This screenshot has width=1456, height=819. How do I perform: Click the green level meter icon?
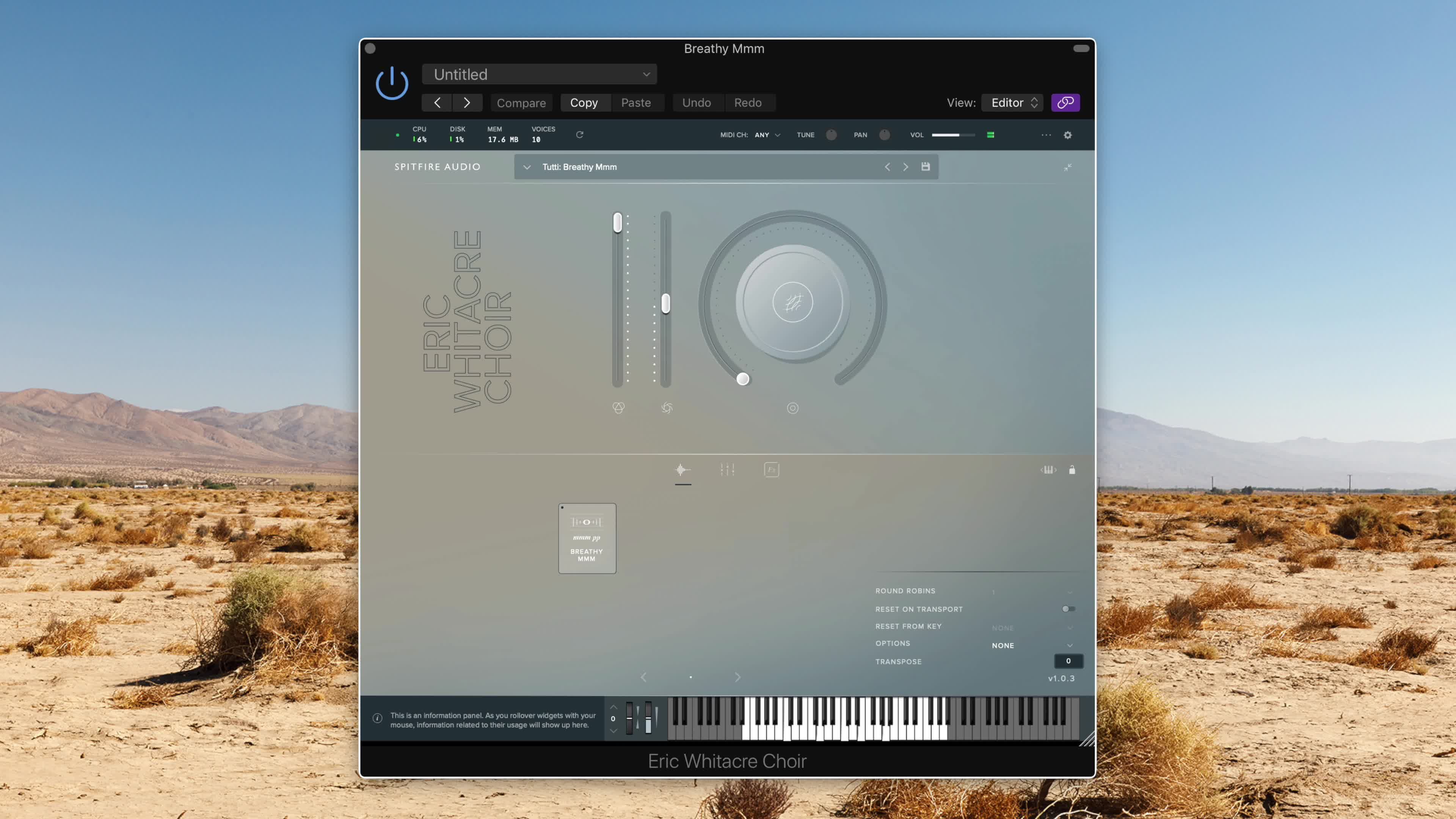click(x=990, y=135)
